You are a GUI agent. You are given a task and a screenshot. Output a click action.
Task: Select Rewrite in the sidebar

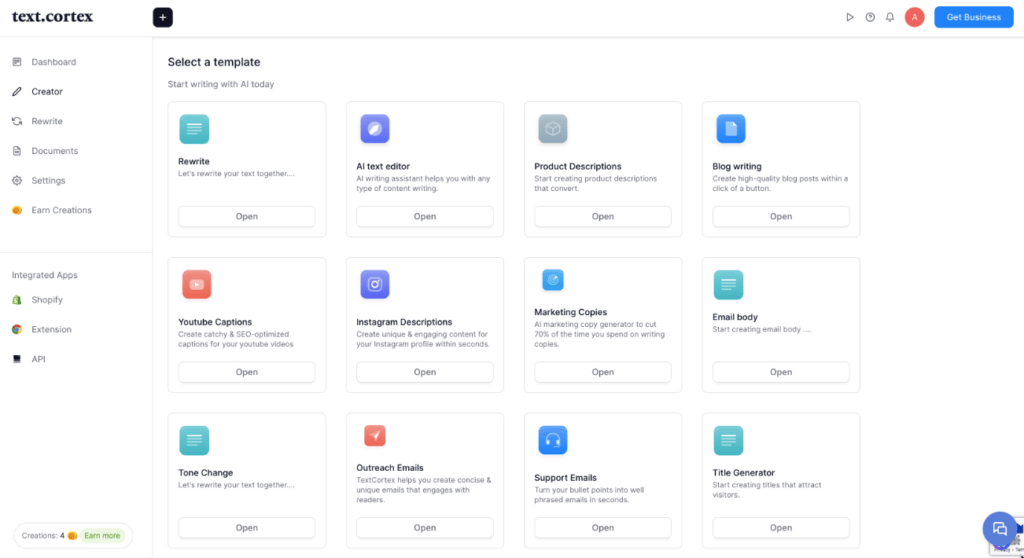47,121
